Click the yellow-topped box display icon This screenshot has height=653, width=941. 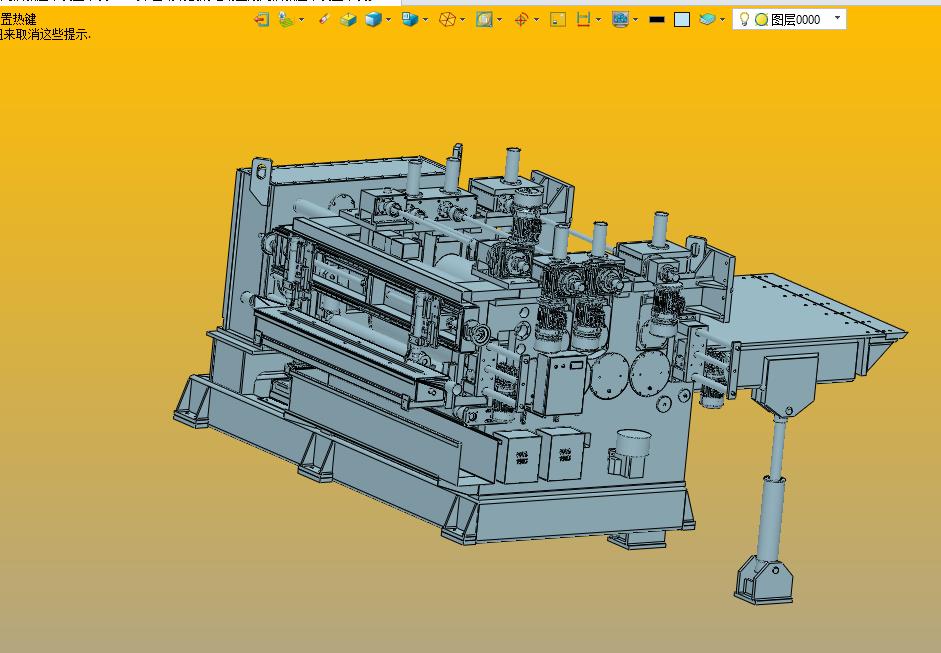pos(348,20)
